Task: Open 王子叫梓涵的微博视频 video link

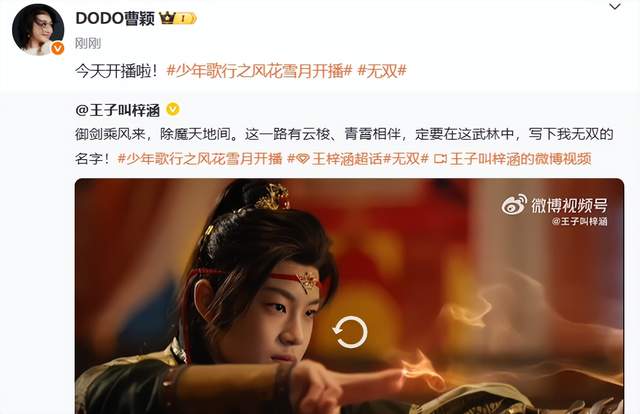Action: pos(520,159)
